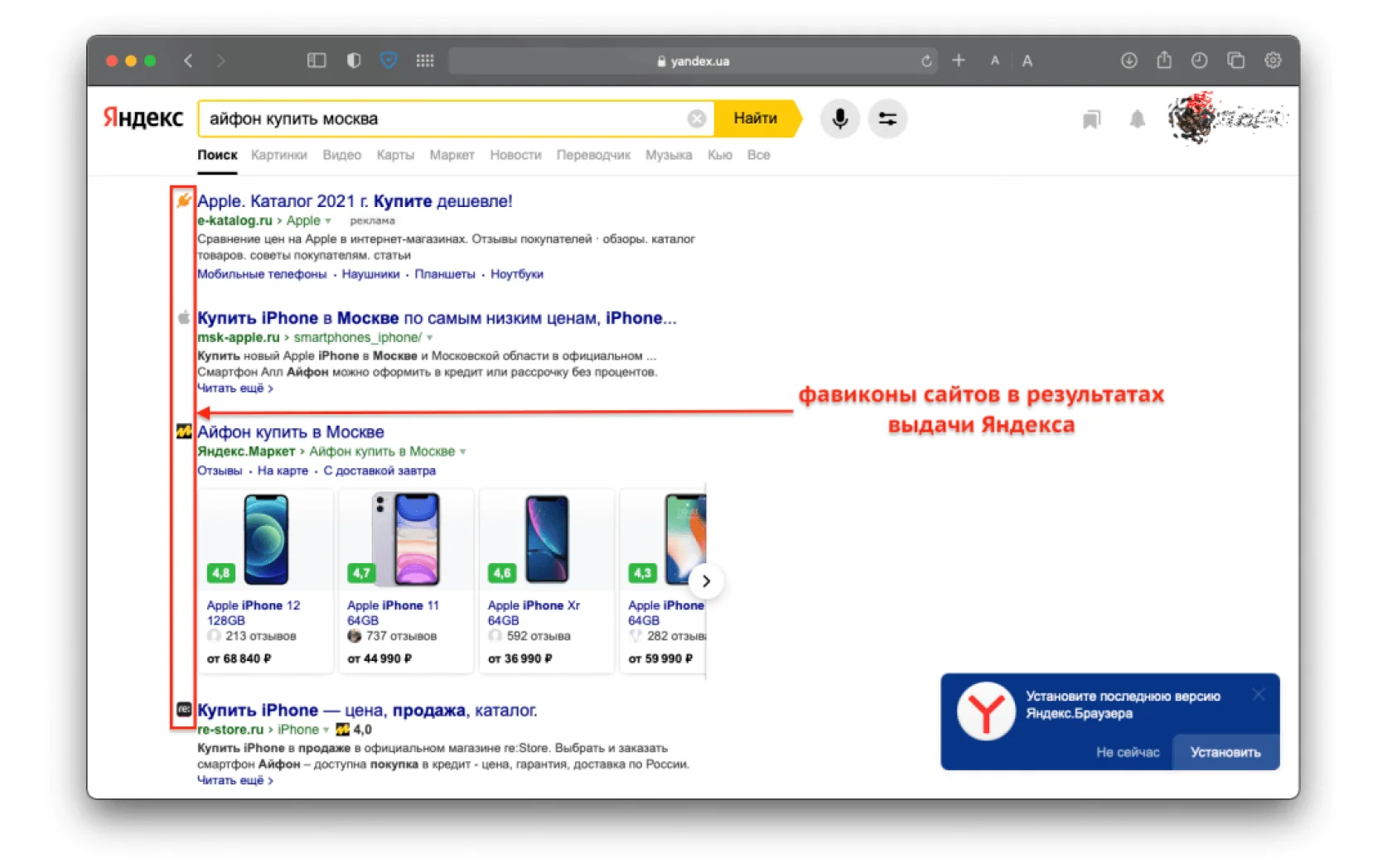Open the re-store.ru Купить iPhone result
1392x868 pixels.
pyautogui.click(x=367, y=711)
